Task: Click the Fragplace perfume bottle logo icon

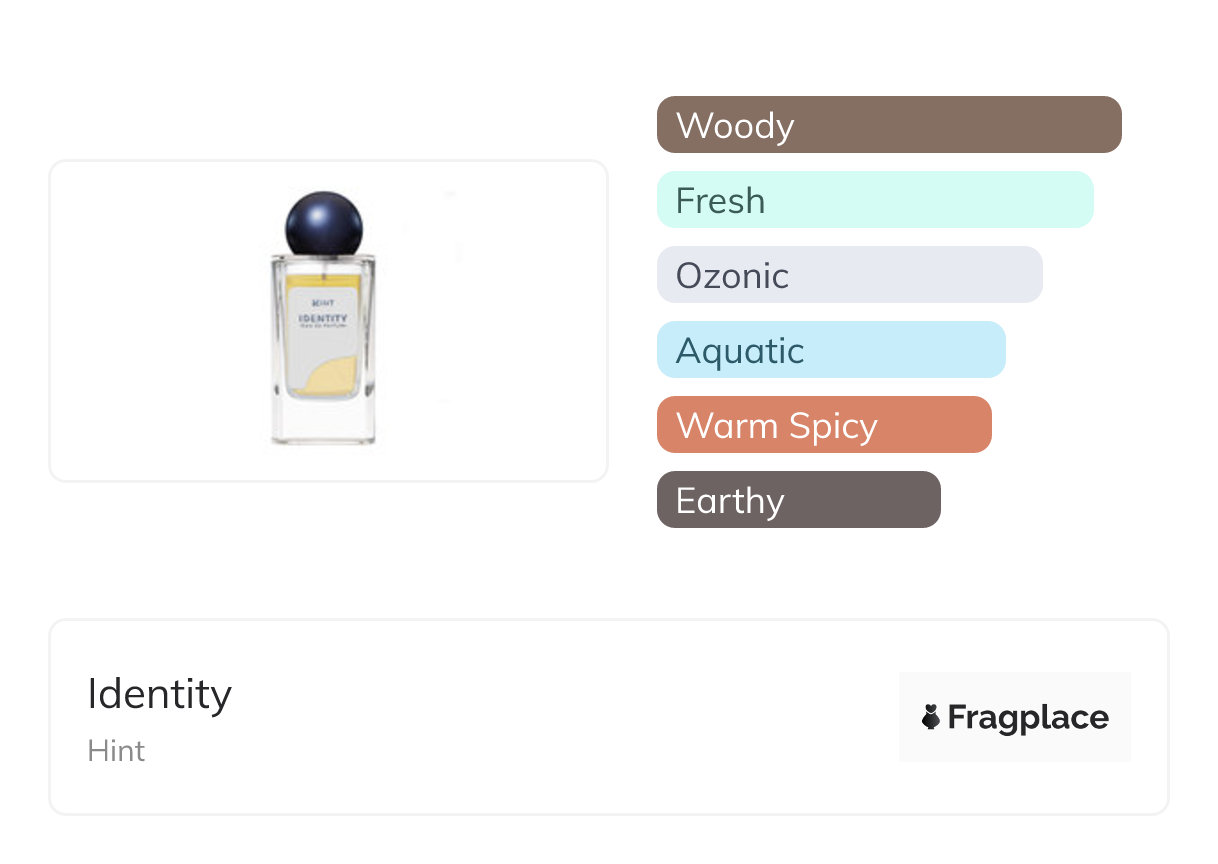Action: pyautogui.click(x=931, y=717)
